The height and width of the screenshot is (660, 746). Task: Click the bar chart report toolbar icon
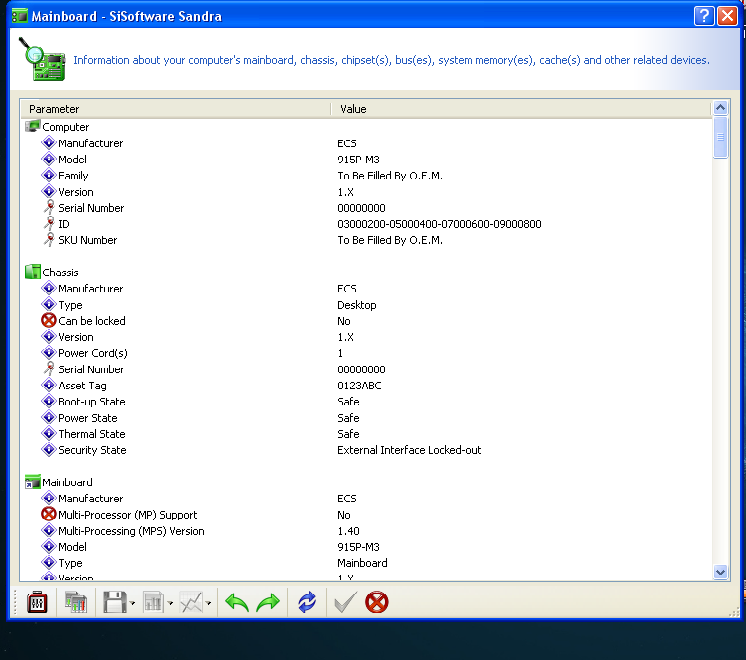(x=153, y=602)
